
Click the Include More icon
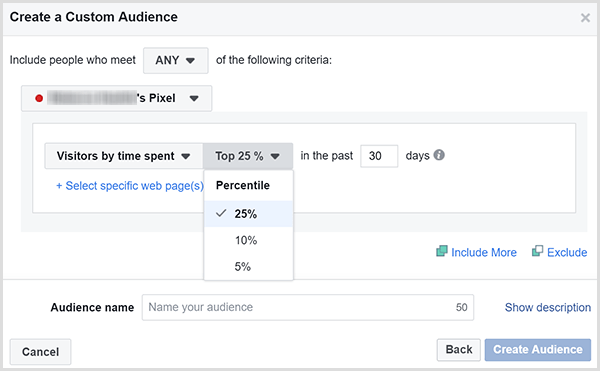tap(442, 251)
